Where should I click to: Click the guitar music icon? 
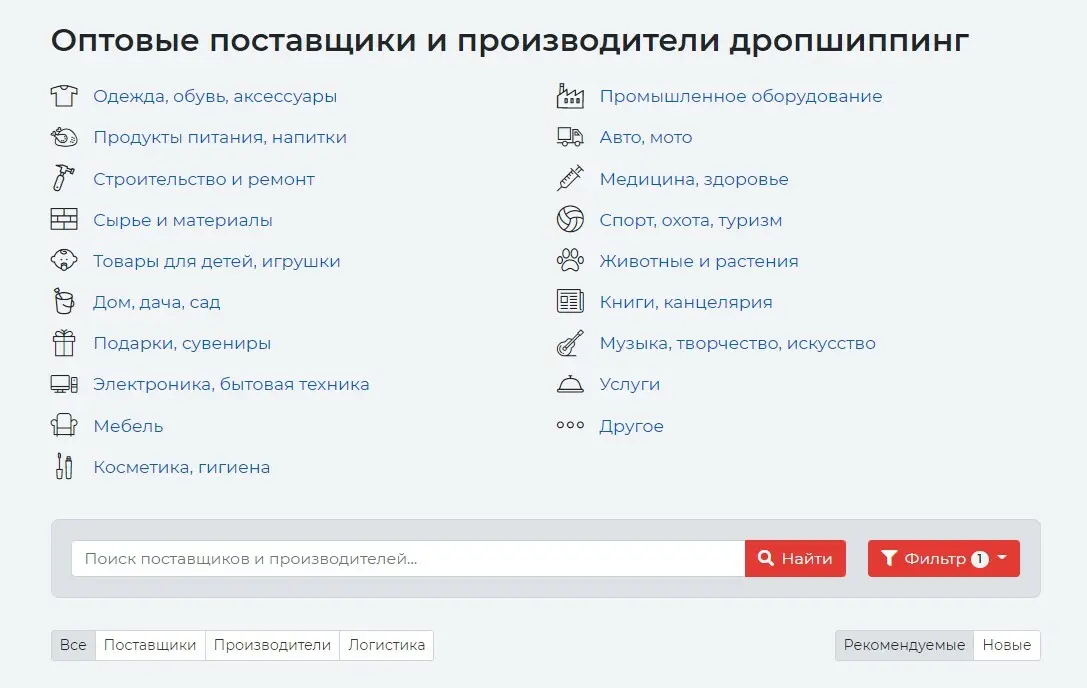coord(570,343)
